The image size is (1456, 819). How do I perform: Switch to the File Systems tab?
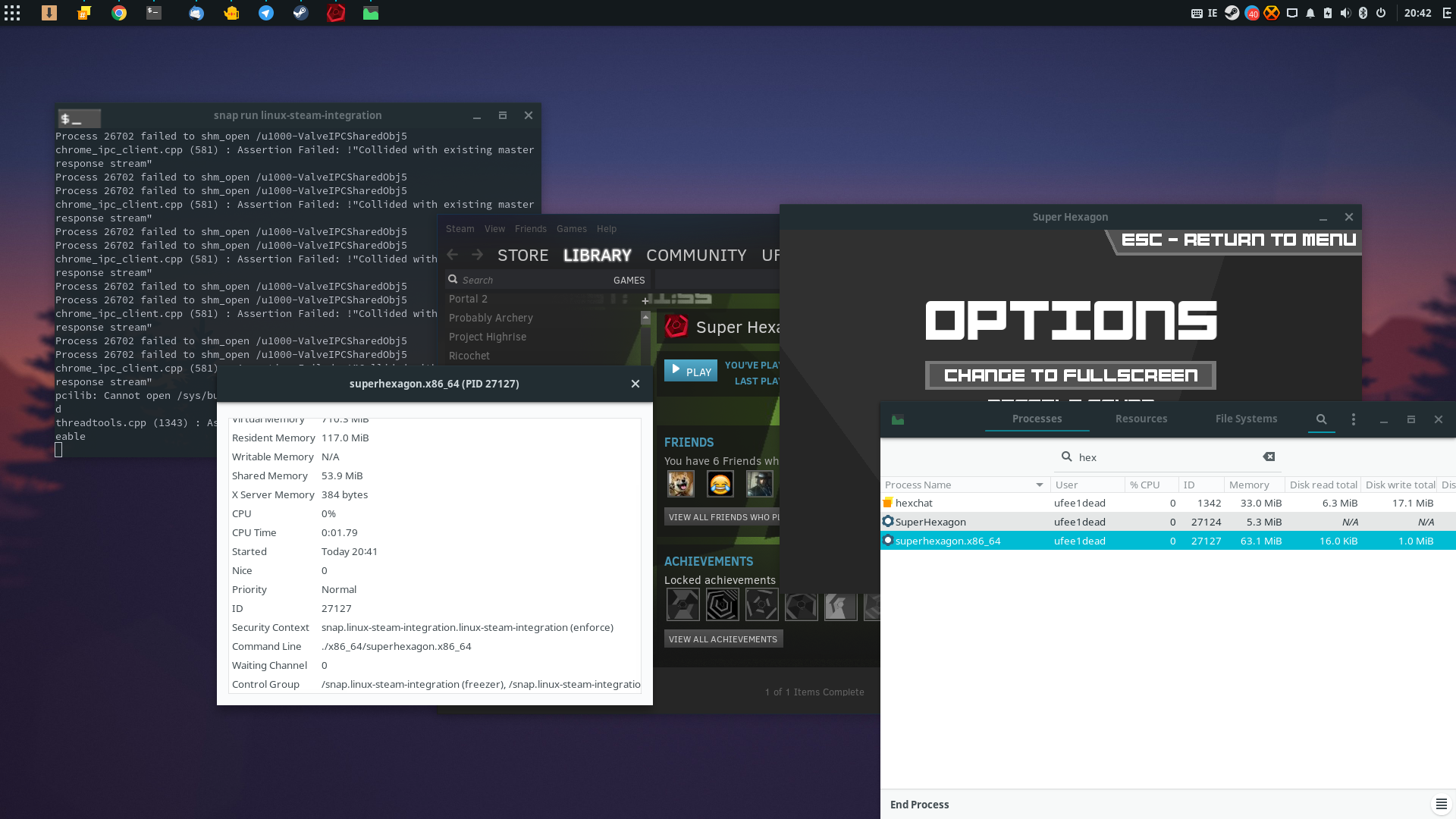click(x=1246, y=419)
